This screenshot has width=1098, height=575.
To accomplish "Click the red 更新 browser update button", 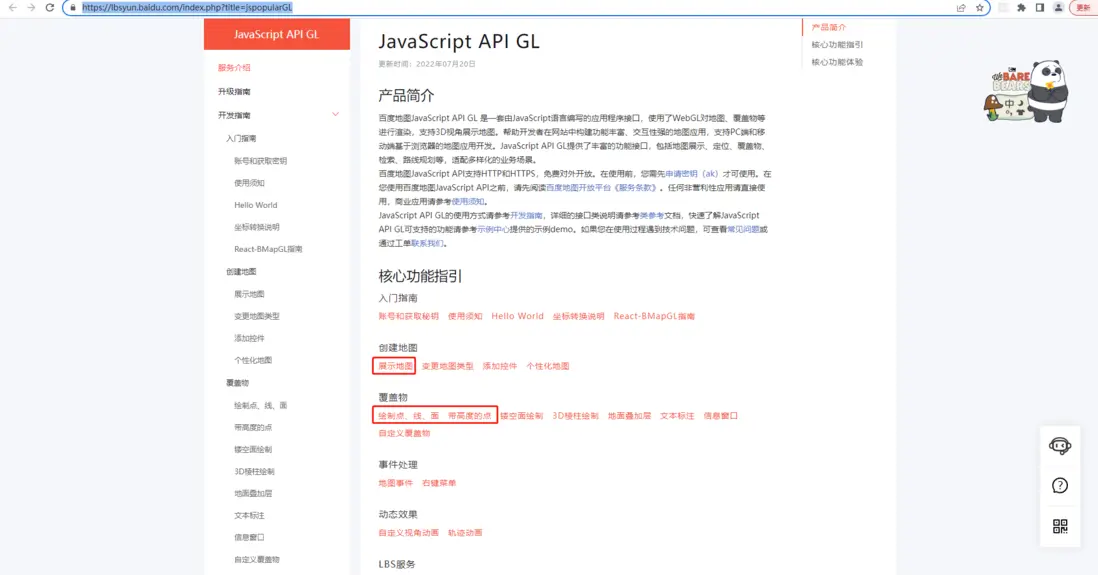I will pos(1084,8).
